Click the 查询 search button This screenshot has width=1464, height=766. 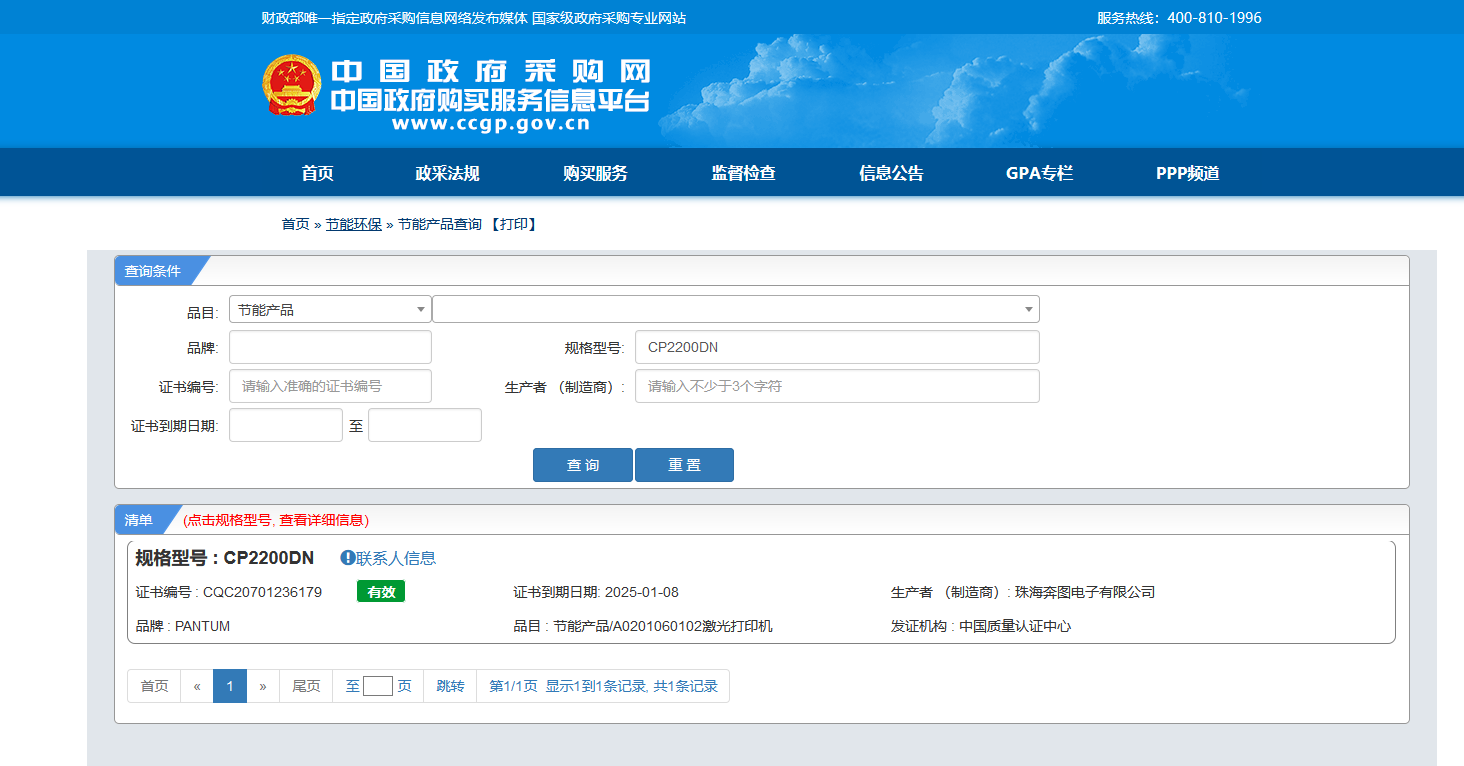[583, 465]
